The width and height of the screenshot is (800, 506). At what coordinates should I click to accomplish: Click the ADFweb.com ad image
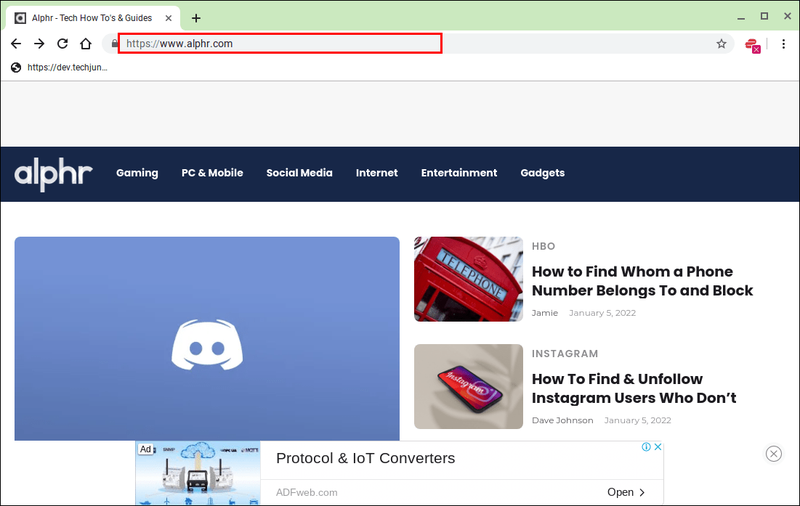[x=198, y=473]
